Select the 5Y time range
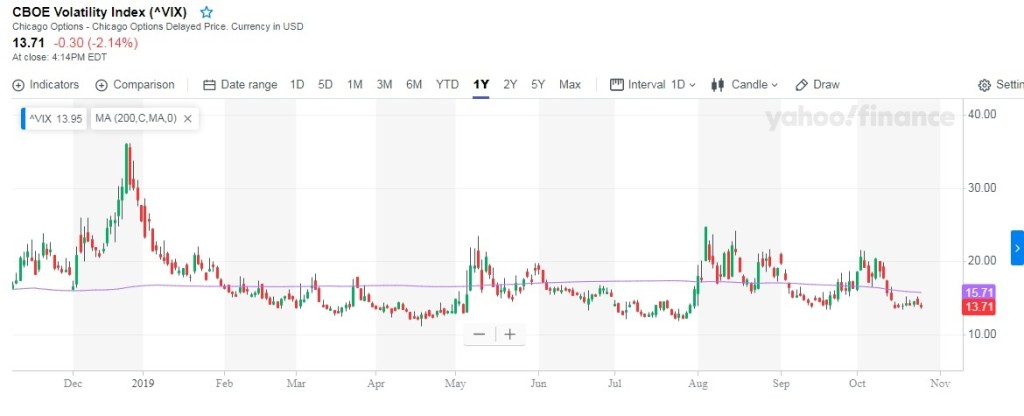The image size is (1024, 416). (538, 85)
